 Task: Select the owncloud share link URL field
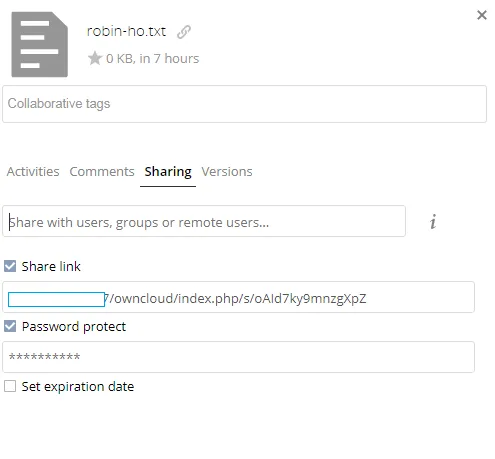pos(238,297)
